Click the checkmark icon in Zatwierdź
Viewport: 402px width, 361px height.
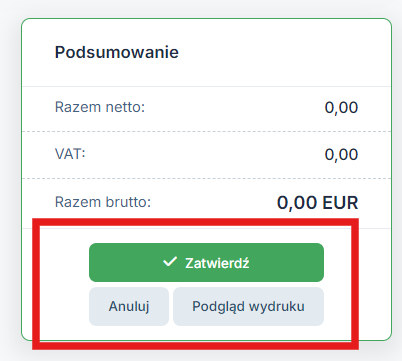tap(170, 262)
